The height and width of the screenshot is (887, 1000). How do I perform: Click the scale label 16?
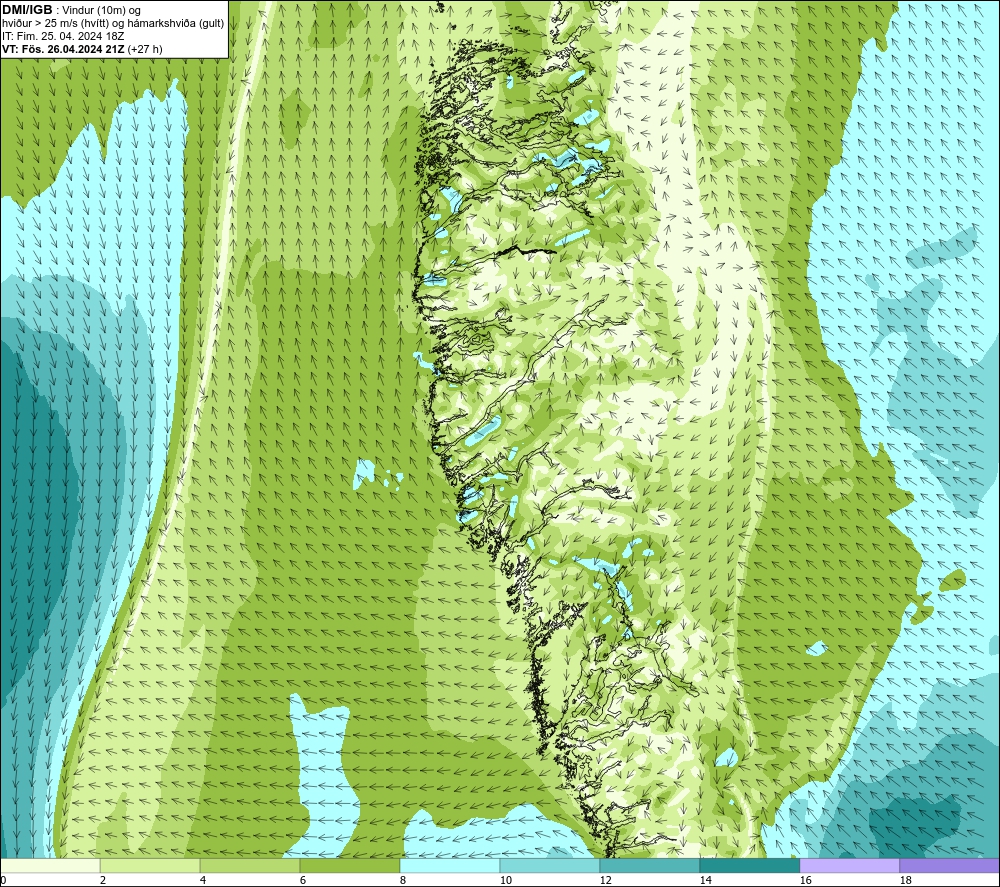pos(805,881)
